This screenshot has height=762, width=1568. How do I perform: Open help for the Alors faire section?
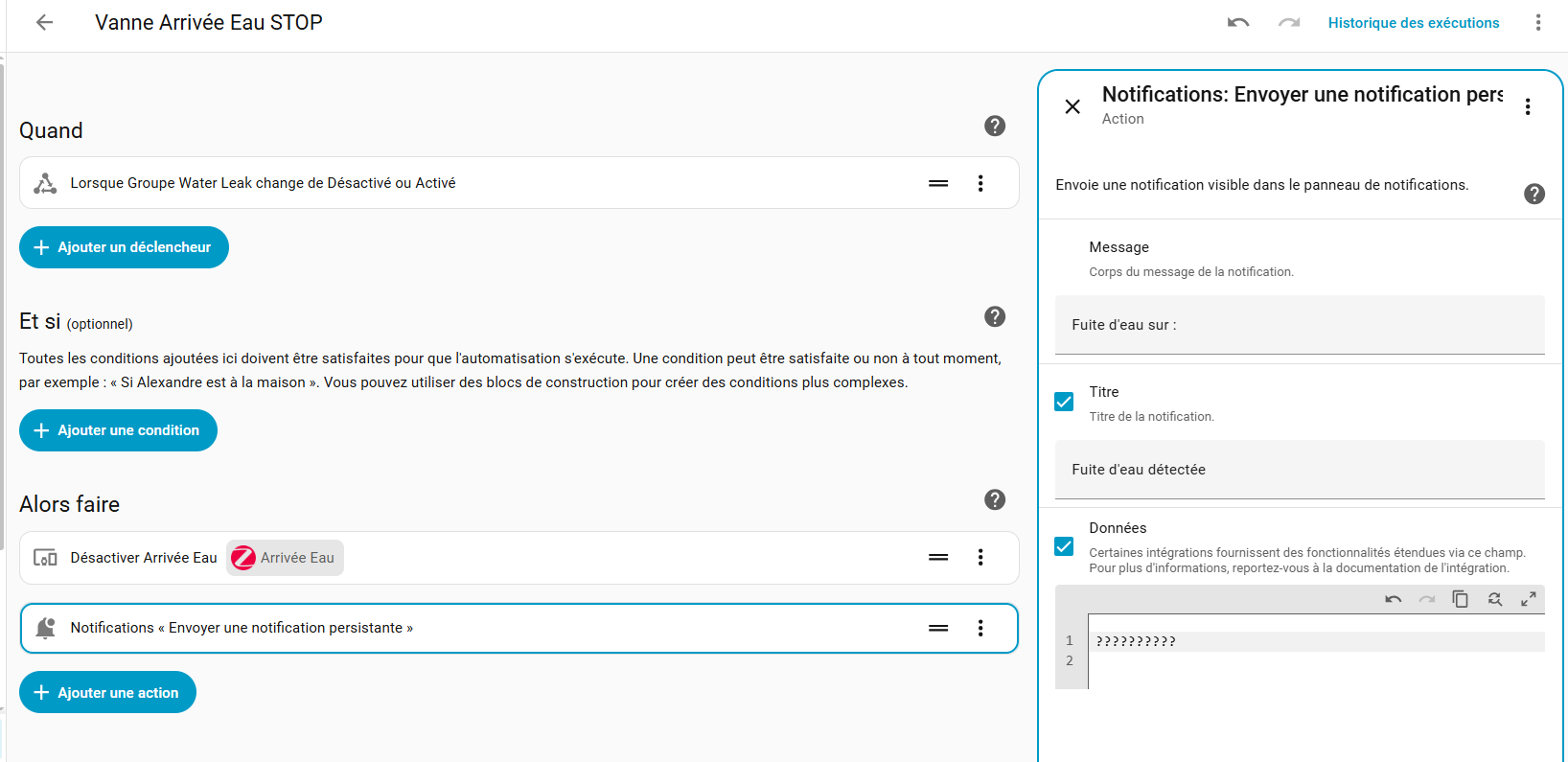(995, 499)
